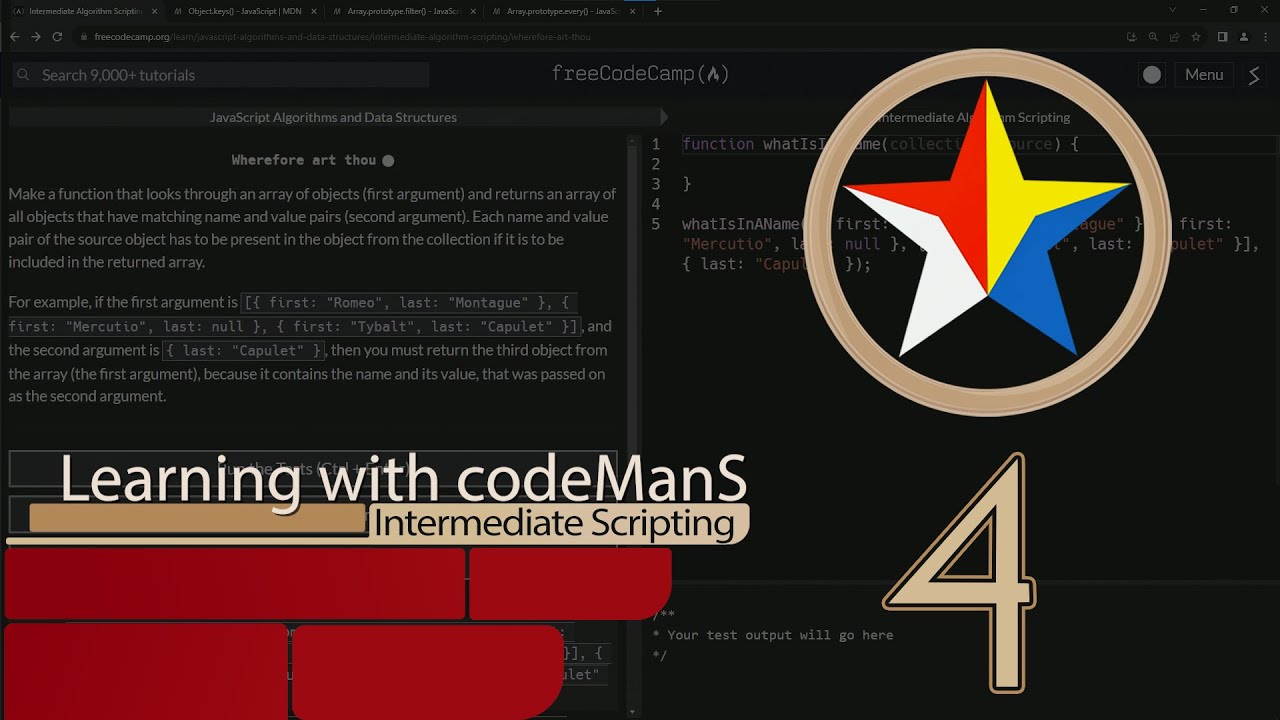Screen dimensions: 1280x720
Task: Share this page from address bar
Action: (1174, 37)
